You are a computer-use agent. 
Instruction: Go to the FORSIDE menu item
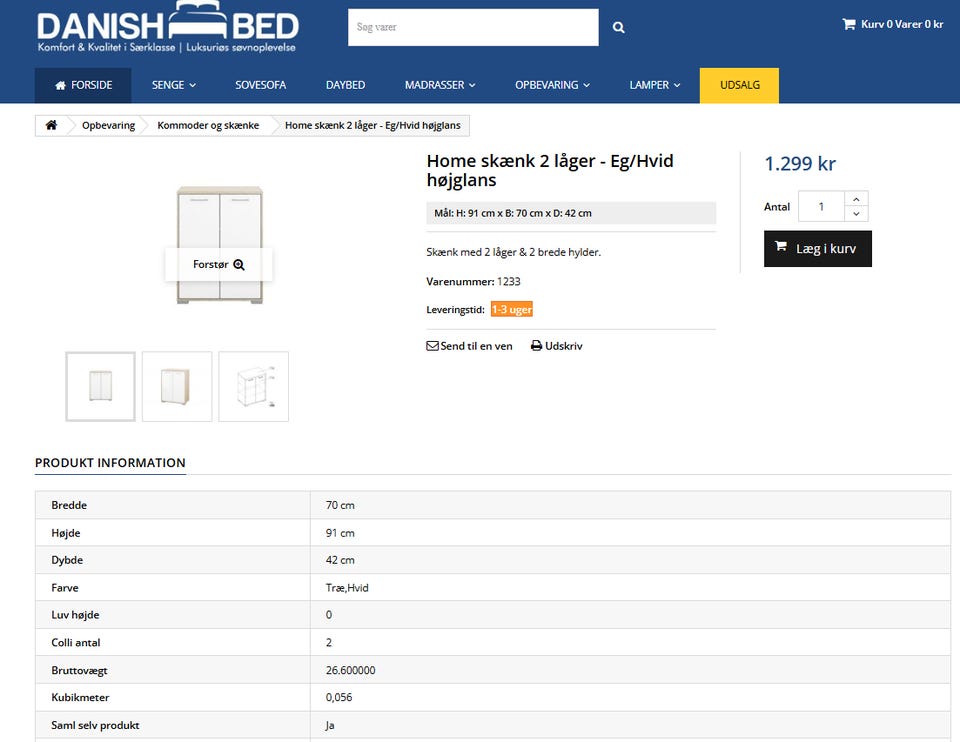(83, 85)
